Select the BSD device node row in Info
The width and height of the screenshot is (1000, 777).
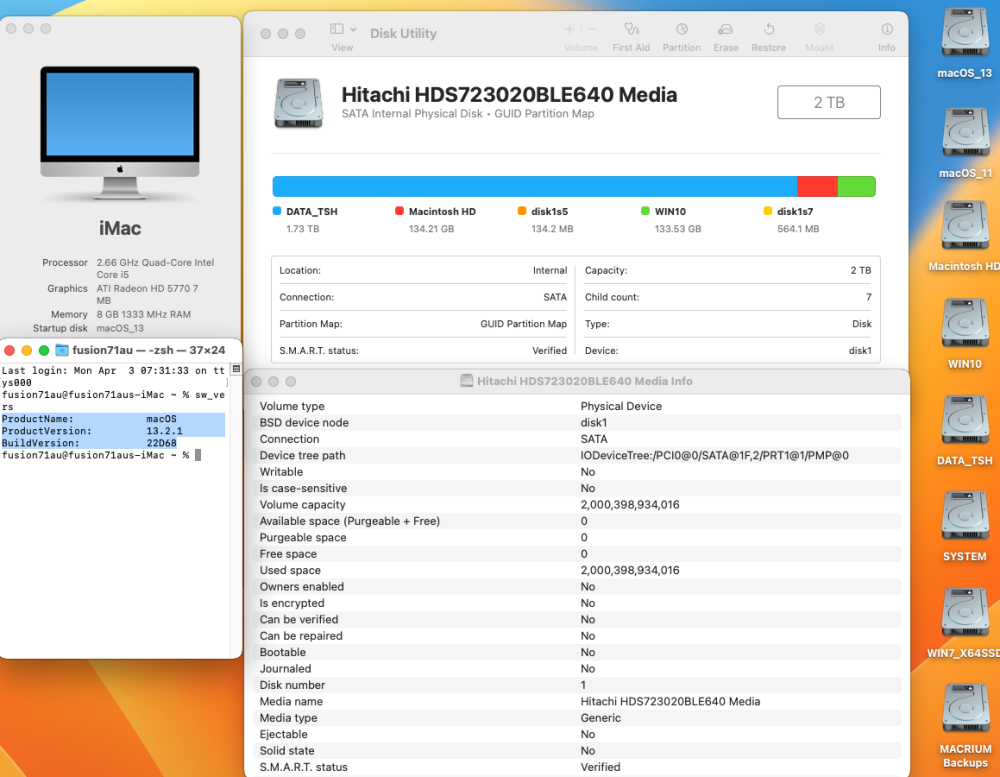578,422
